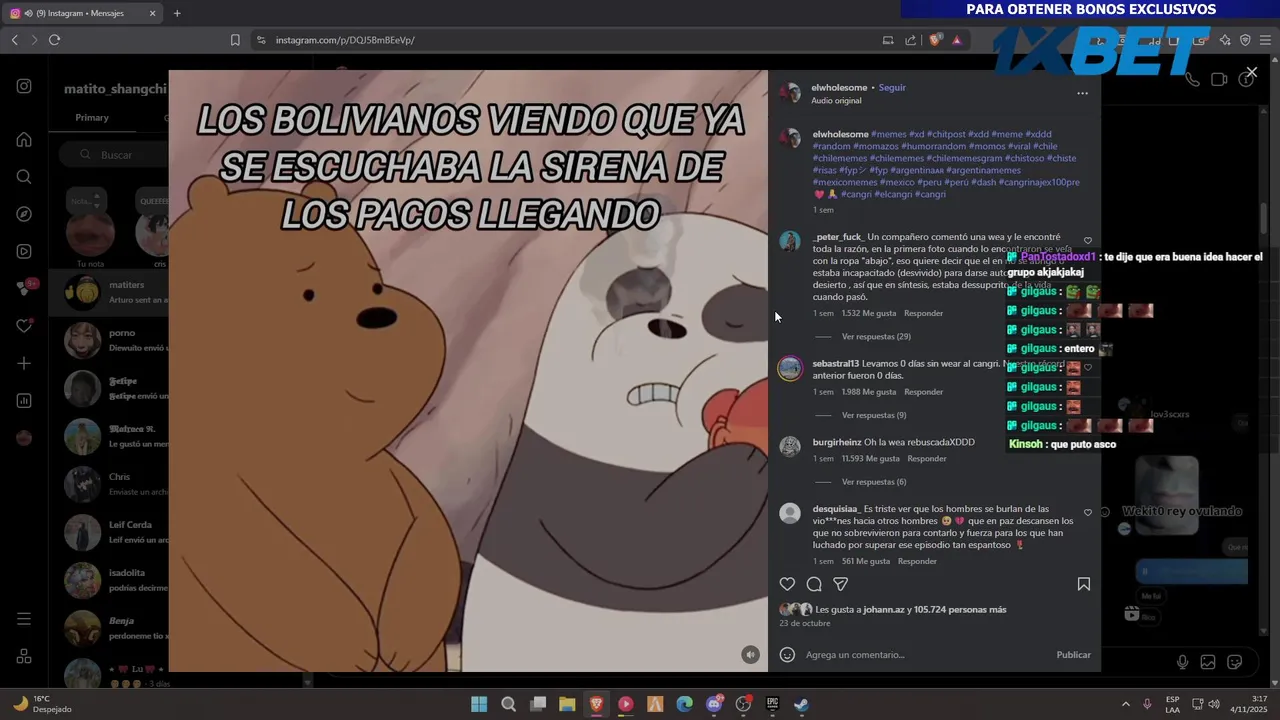Like the post with the heart icon
The width and height of the screenshot is (1280, 720).
787,584
